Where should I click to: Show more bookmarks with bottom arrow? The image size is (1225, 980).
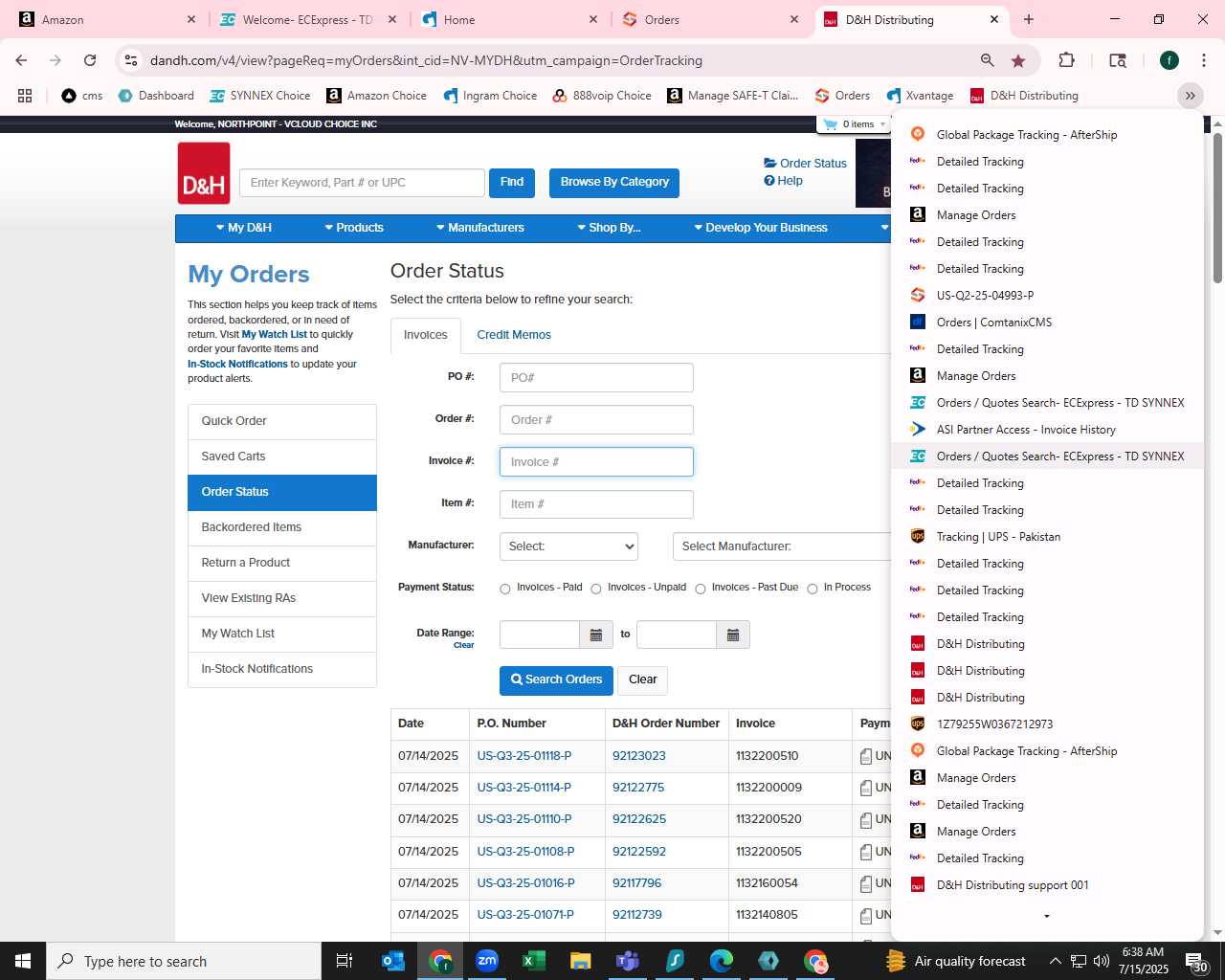click(1047, 916)
